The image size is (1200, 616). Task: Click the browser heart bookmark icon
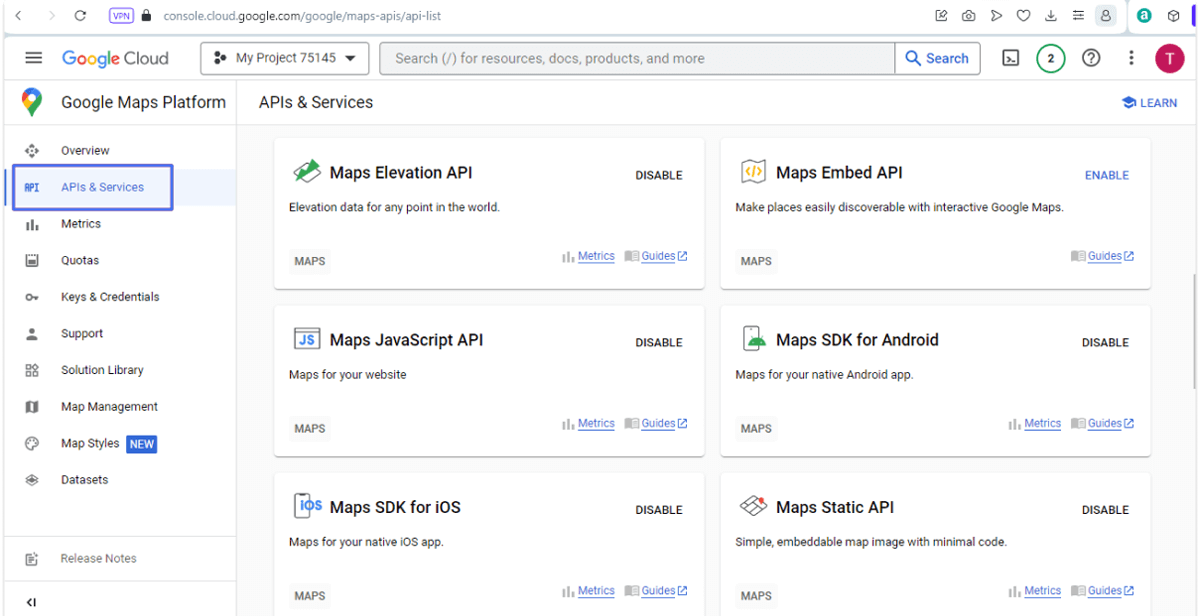[1023, 16]
